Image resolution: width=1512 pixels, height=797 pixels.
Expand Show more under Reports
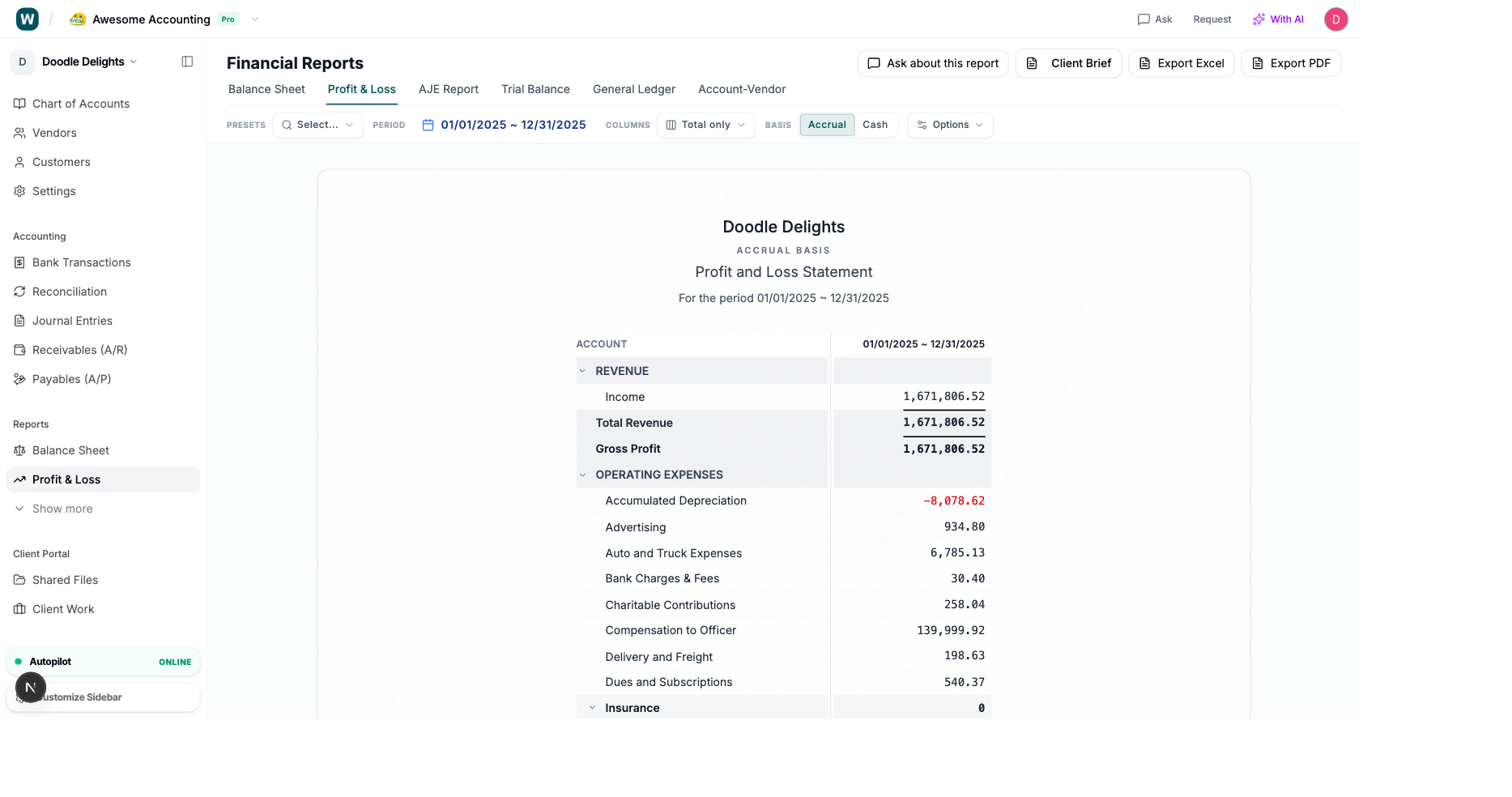62,509
